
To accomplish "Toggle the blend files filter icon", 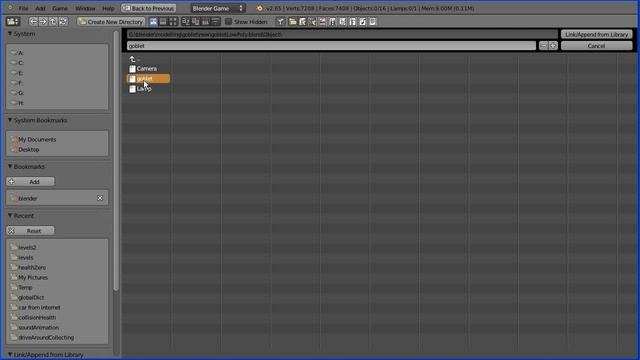I will 302,22.
